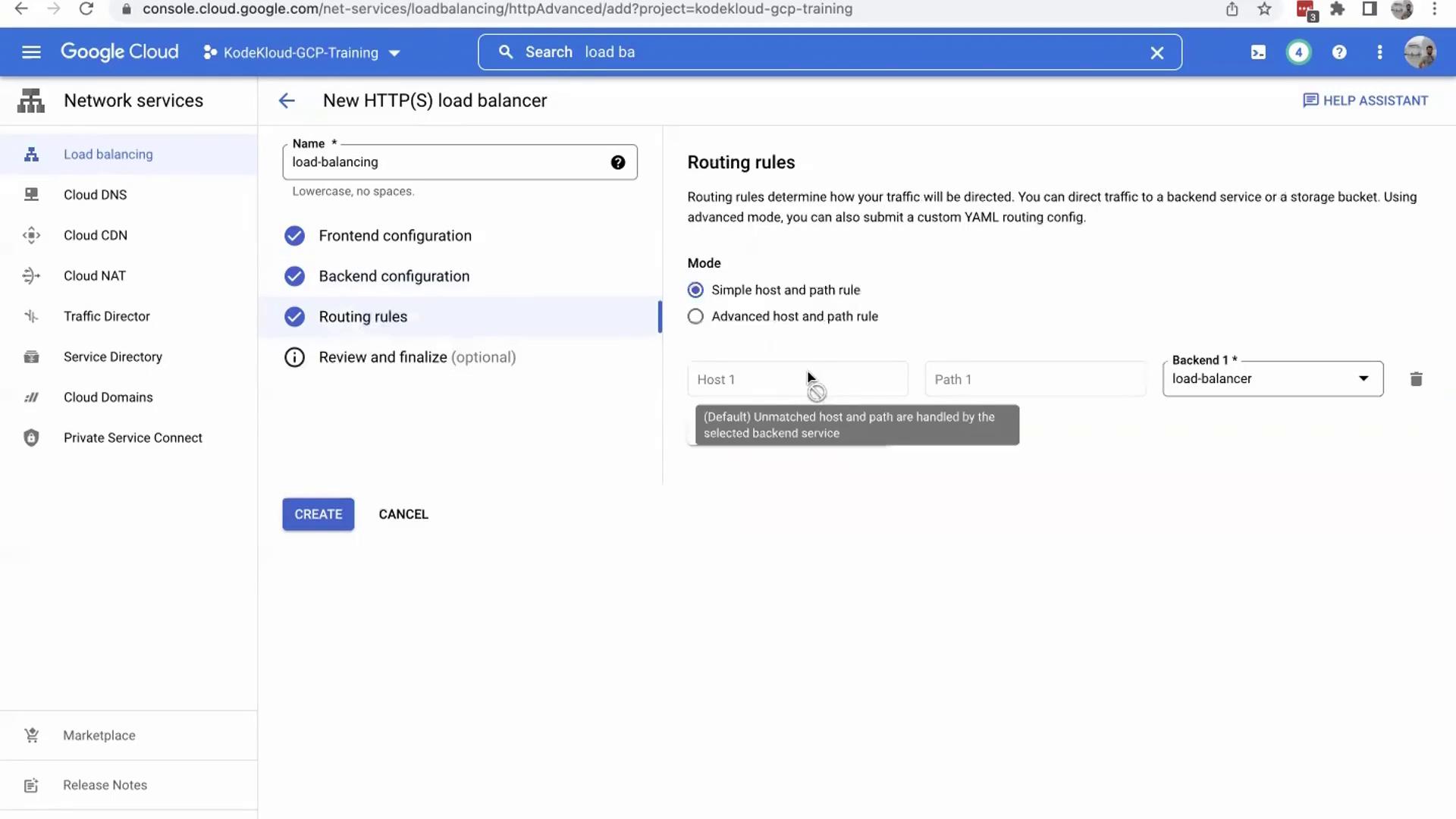Click the Path 1 input field

point(1035,379)
